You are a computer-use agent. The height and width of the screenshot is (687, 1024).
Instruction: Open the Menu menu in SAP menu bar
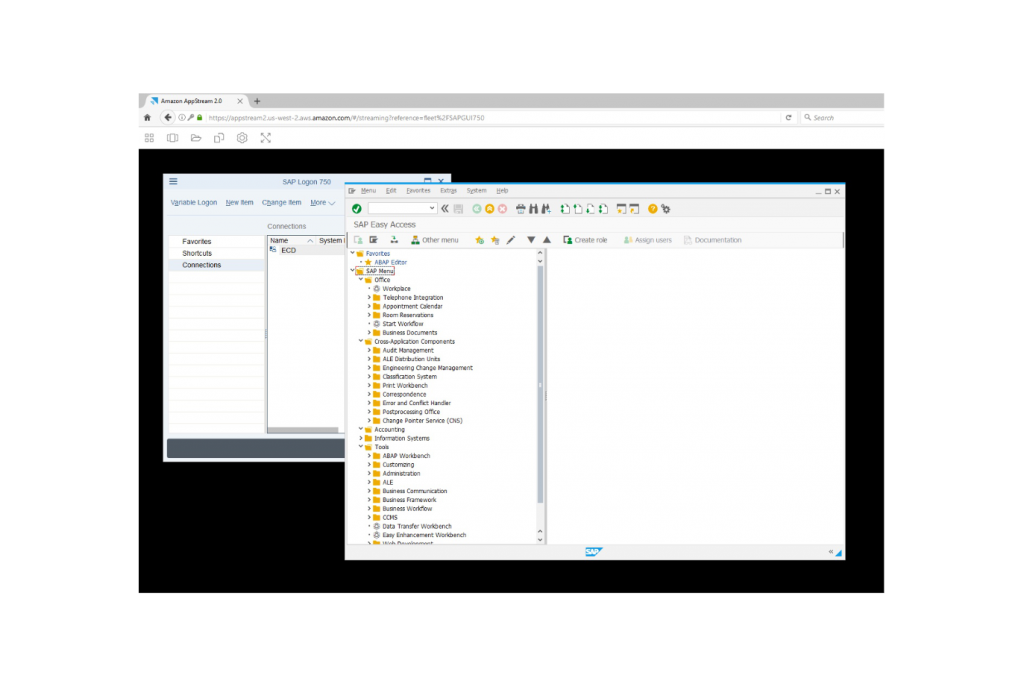click(368, 191)
